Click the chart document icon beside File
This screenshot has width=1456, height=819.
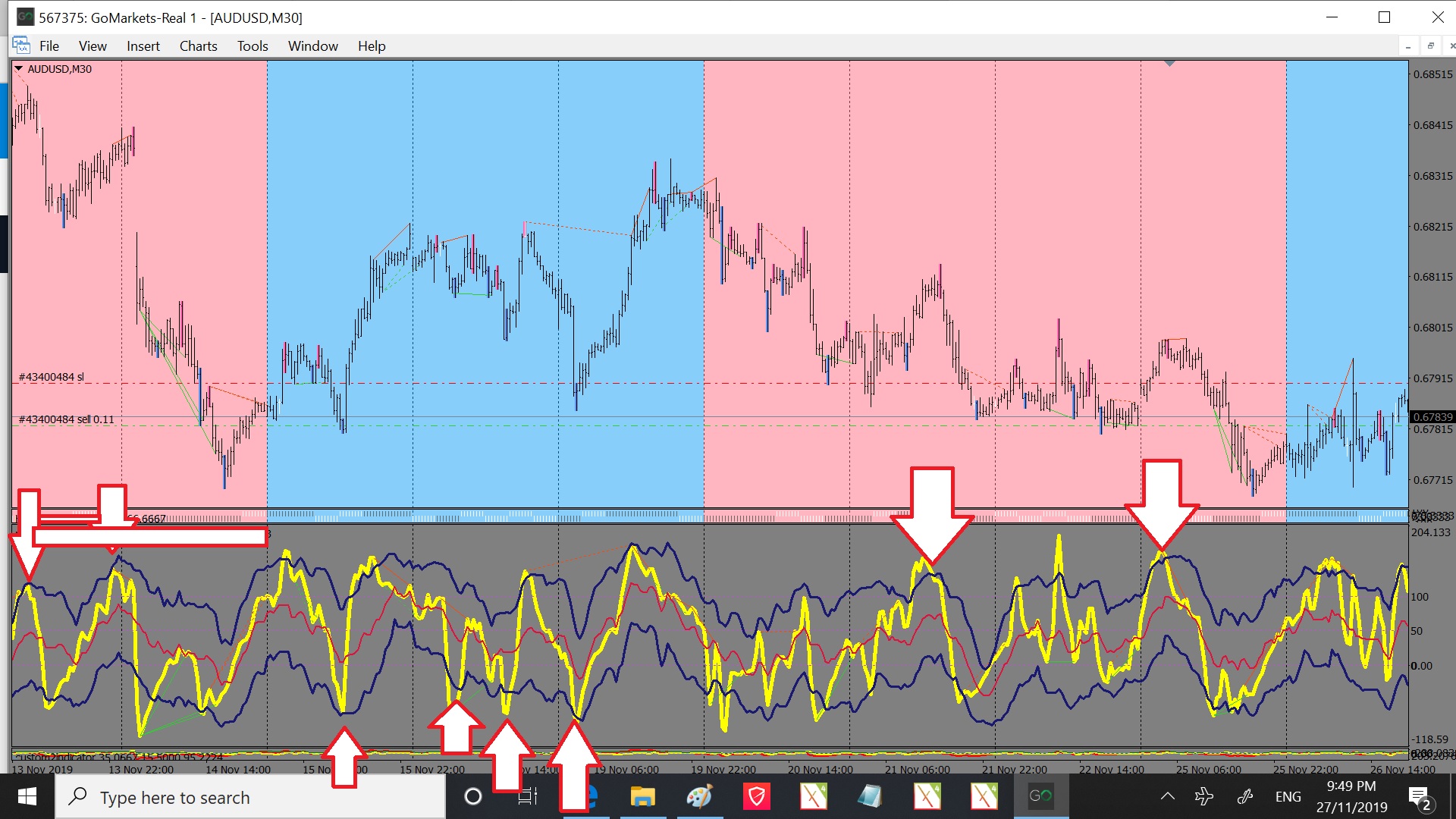click(x=21, y=45)
